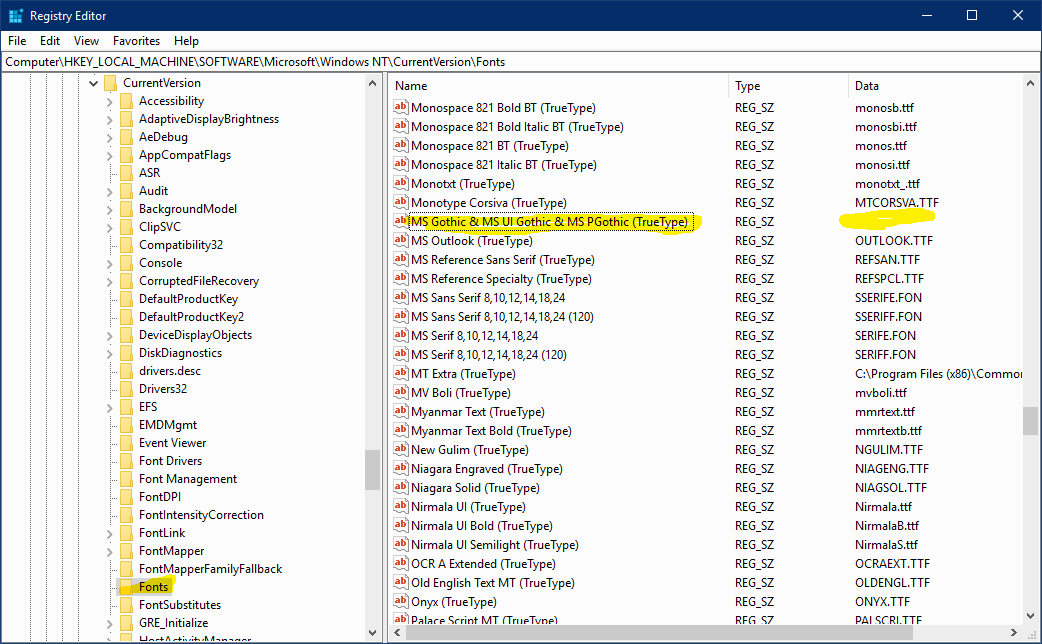Image resolution: width=1042 pixels, height=644 pixels.
Task: Click the folder icon next to Drivers32
Action: coord(126,389)
